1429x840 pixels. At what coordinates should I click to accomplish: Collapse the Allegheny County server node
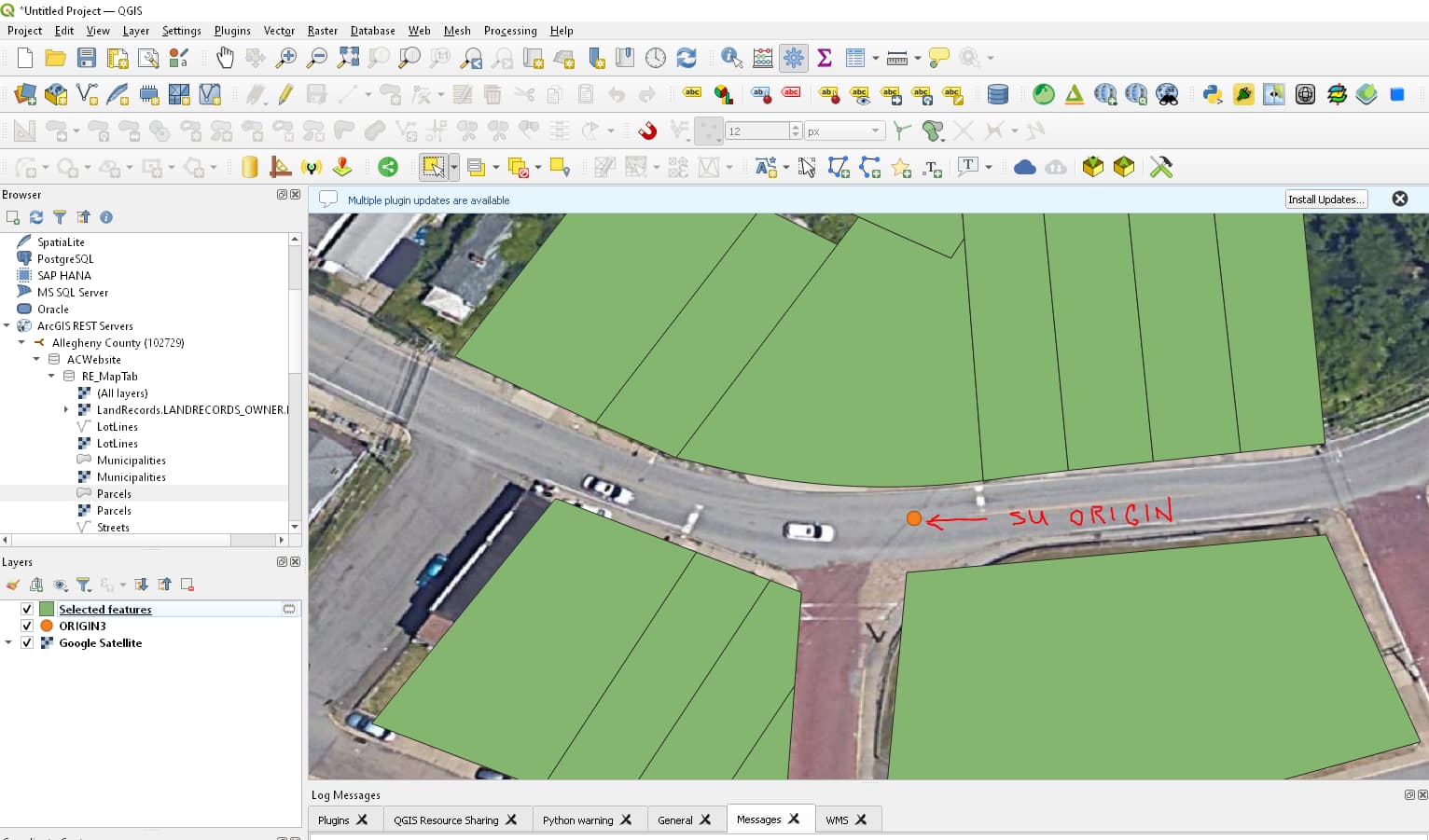point(21,342)
